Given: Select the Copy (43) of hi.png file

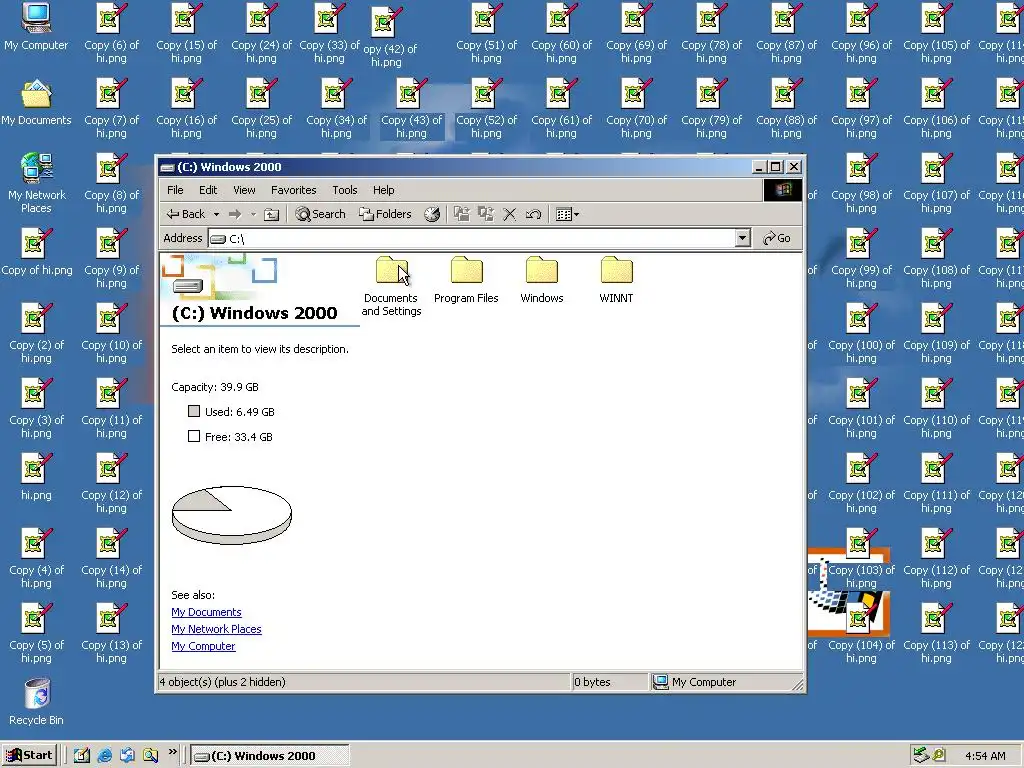Looking at the screenshot, I should [x=411, y=108].
